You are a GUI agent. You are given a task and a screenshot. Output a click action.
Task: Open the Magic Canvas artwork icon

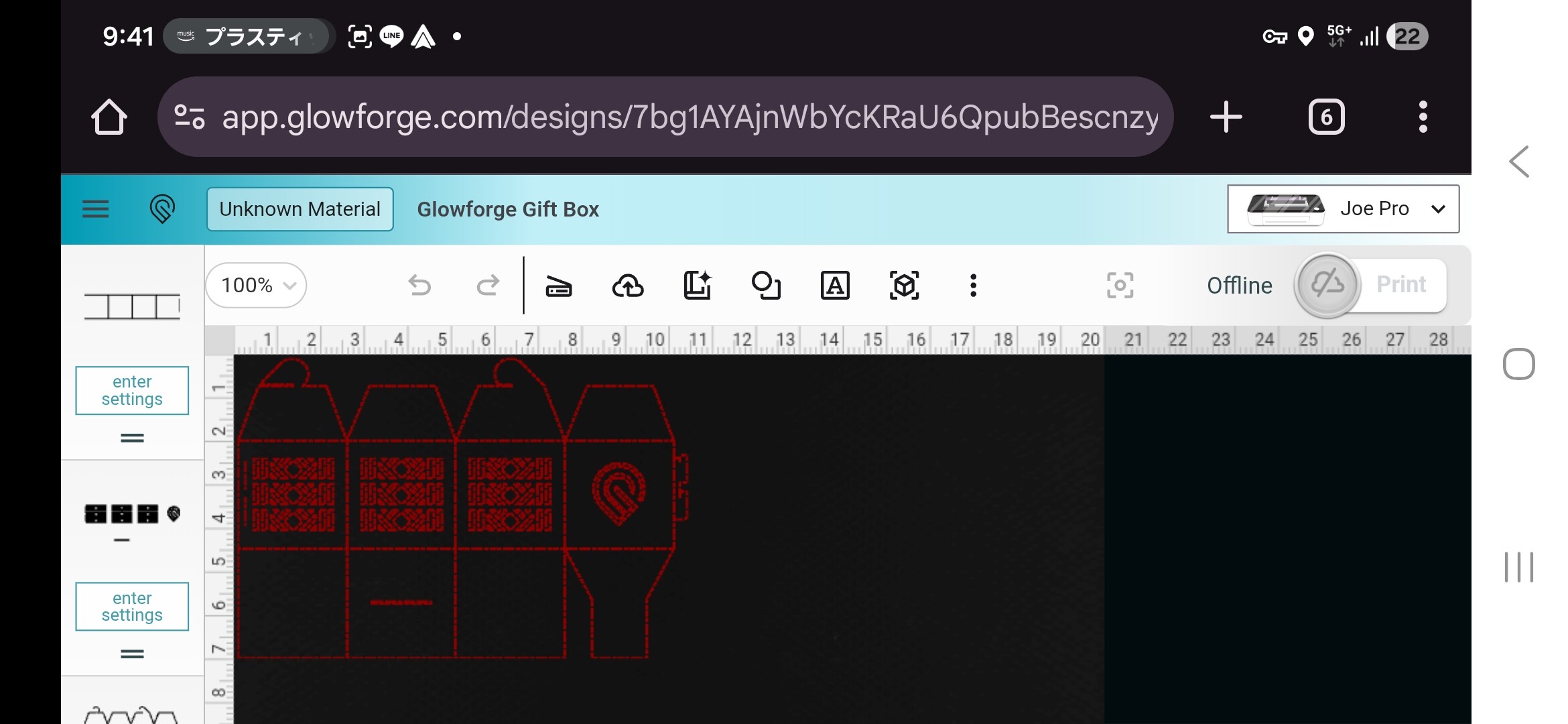tap(697, 286)
